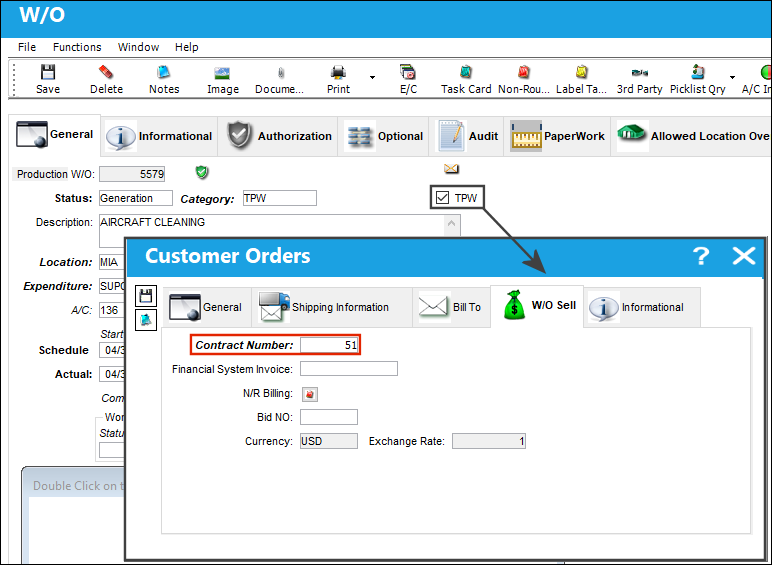The height and width of the screenshot is (565, 772).
Task: Open the Non-Routine toolbar icon
Action: point(523,72)
